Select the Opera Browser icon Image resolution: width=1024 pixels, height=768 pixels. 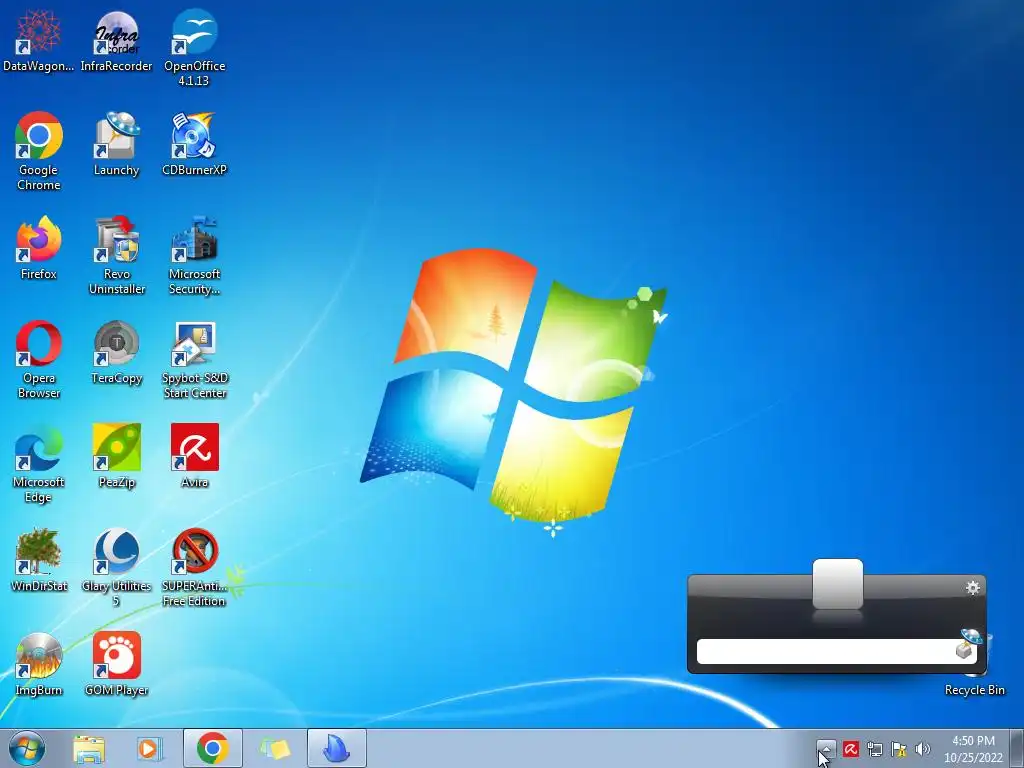pyautogui.click(x=39, y=359)
